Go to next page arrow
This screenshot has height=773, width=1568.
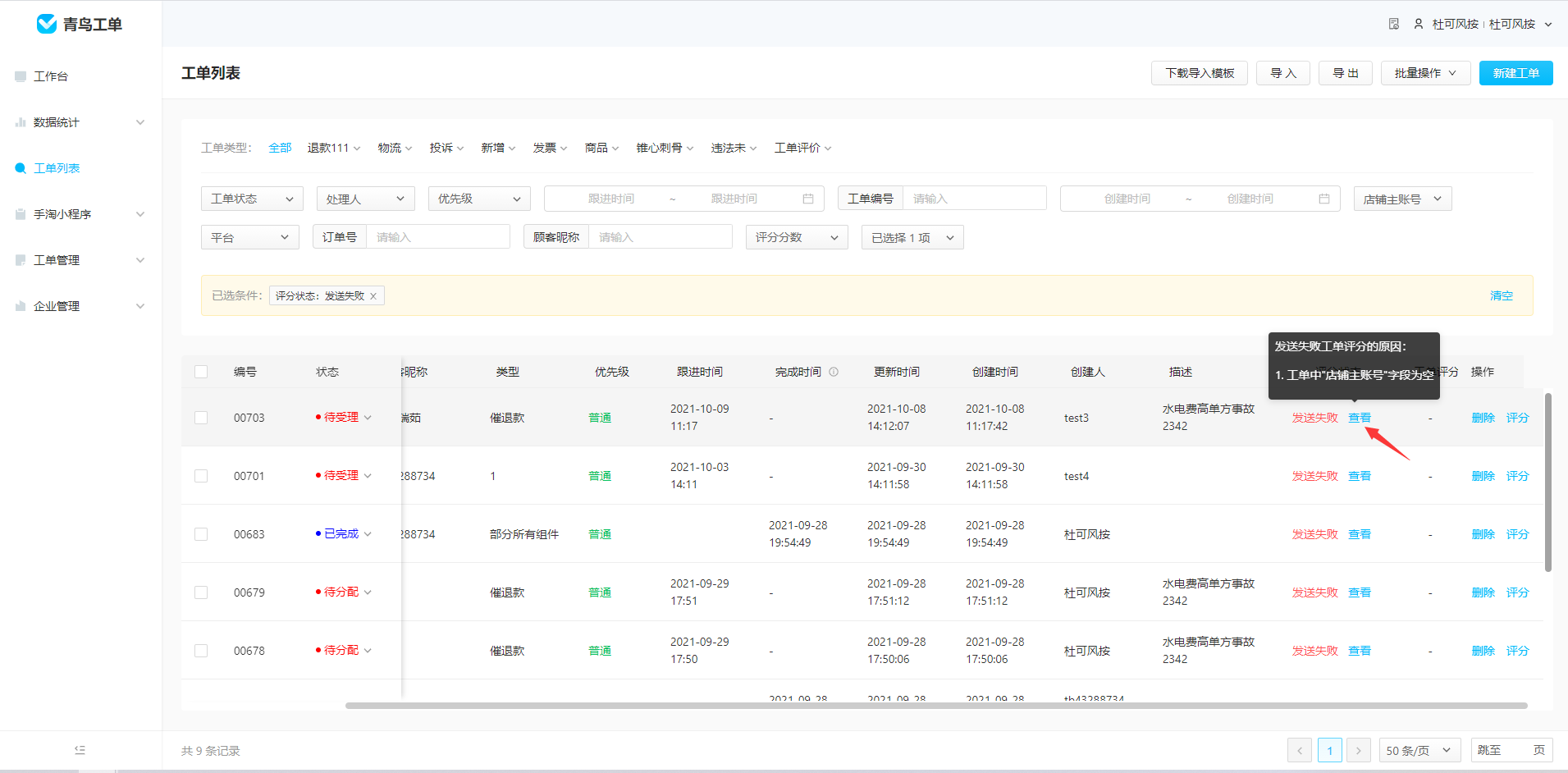1359,750
